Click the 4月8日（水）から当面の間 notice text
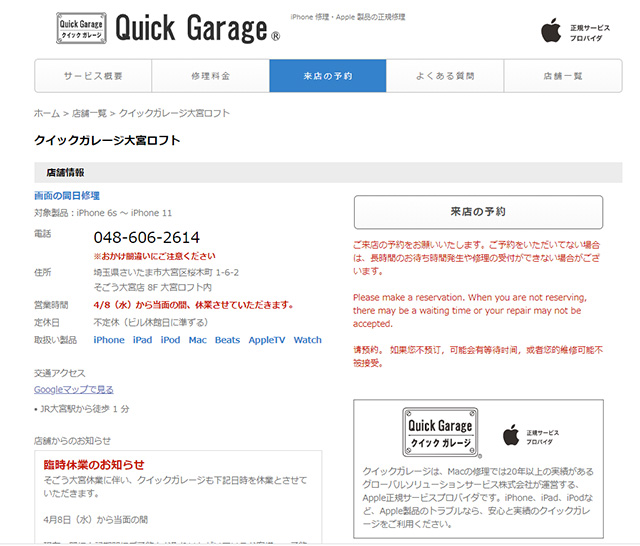 click(x=96, y=520)
